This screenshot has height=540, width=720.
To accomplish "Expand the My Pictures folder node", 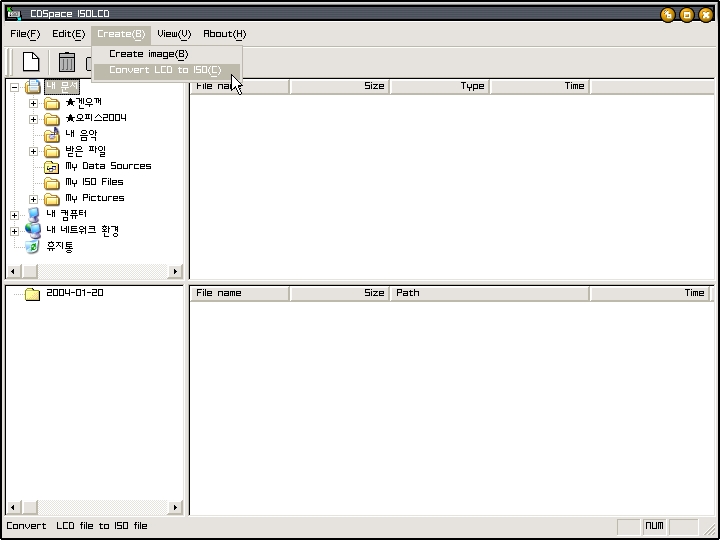I will tap(33, 199).
